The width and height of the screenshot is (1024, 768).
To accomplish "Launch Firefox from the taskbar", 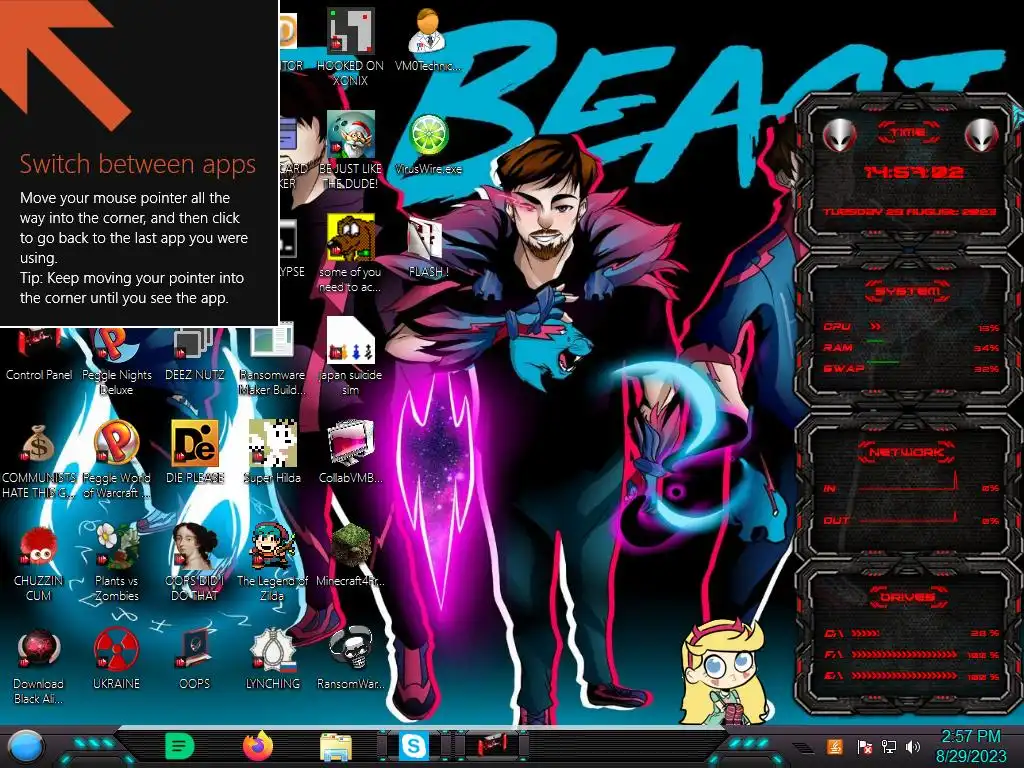I will point(258,746).
